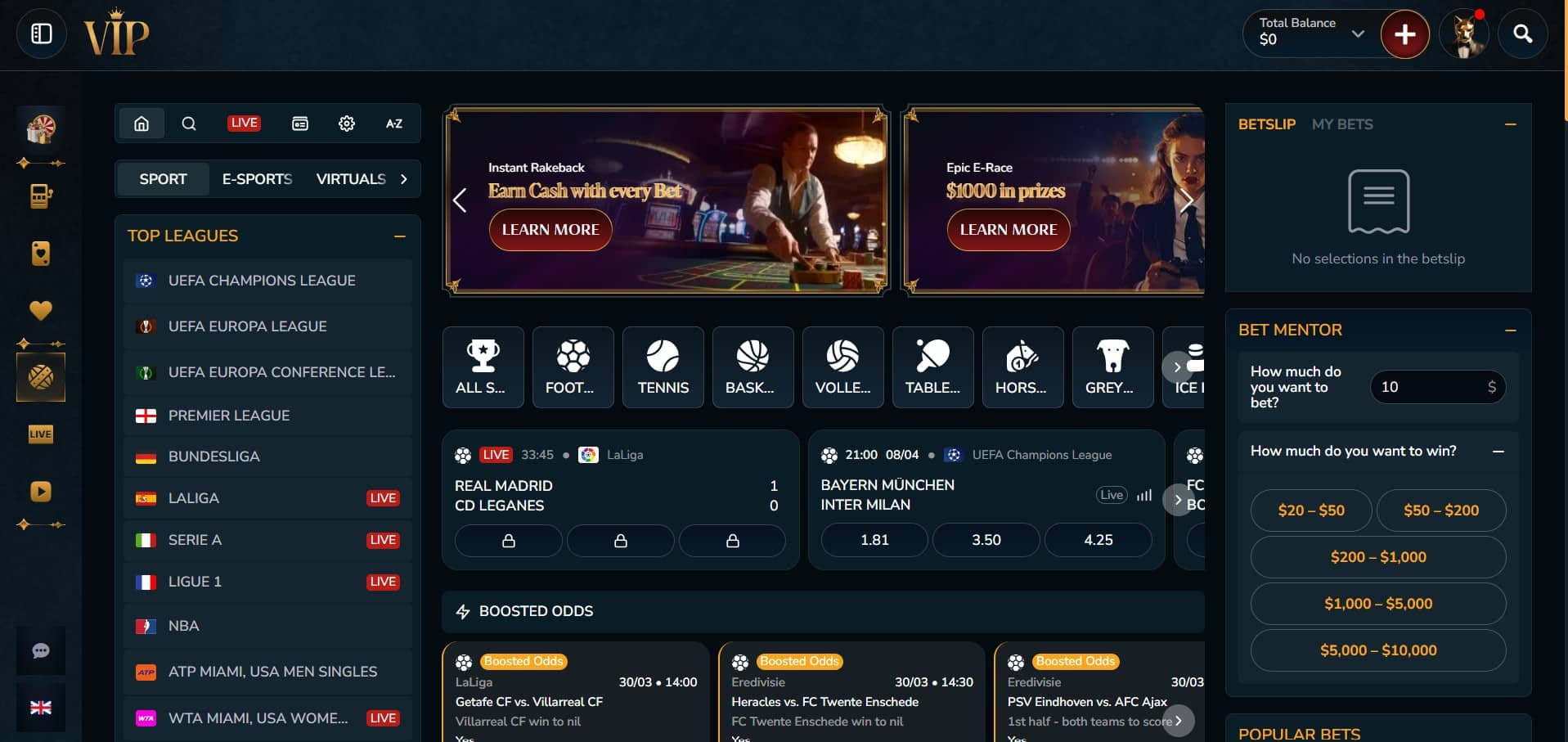
Task: Open the live chat bubble in the sidebar
Action: (41, 650)
